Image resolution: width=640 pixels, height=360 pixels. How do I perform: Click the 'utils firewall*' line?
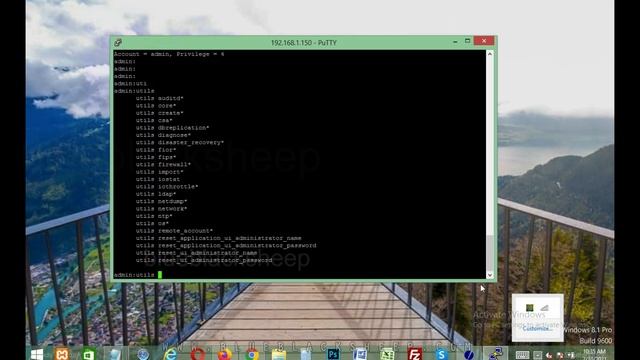pos(164,164)
